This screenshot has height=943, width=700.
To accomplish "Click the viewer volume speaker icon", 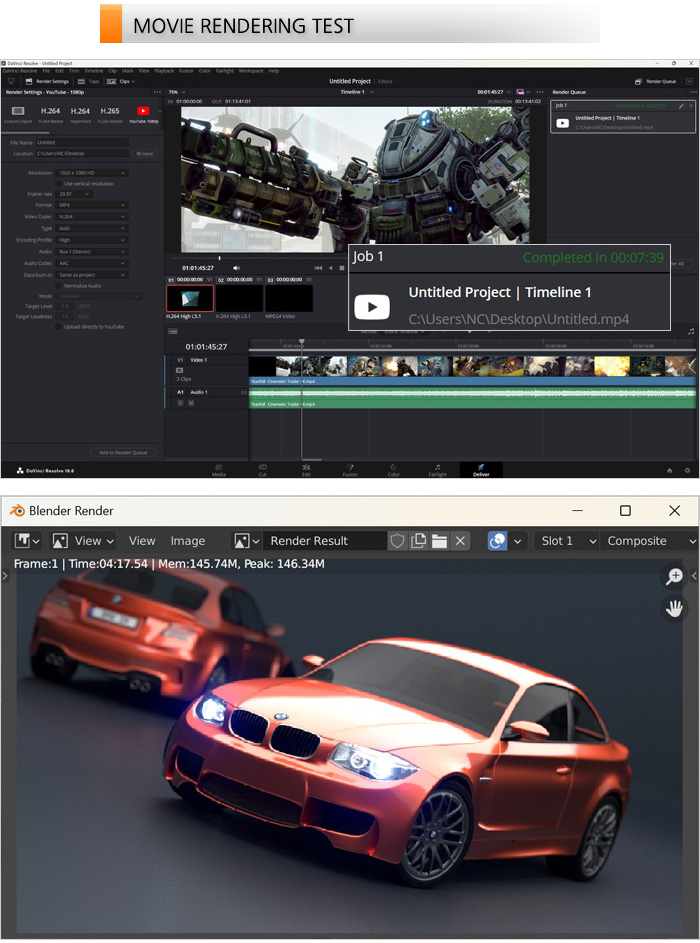I will coord(236,268).
